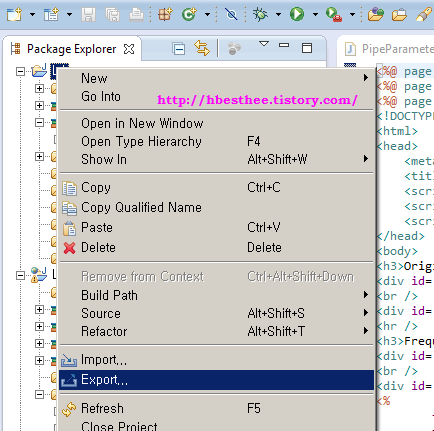Close the Package Explorer view
434x431 pixels.
(x=129, y=49)
